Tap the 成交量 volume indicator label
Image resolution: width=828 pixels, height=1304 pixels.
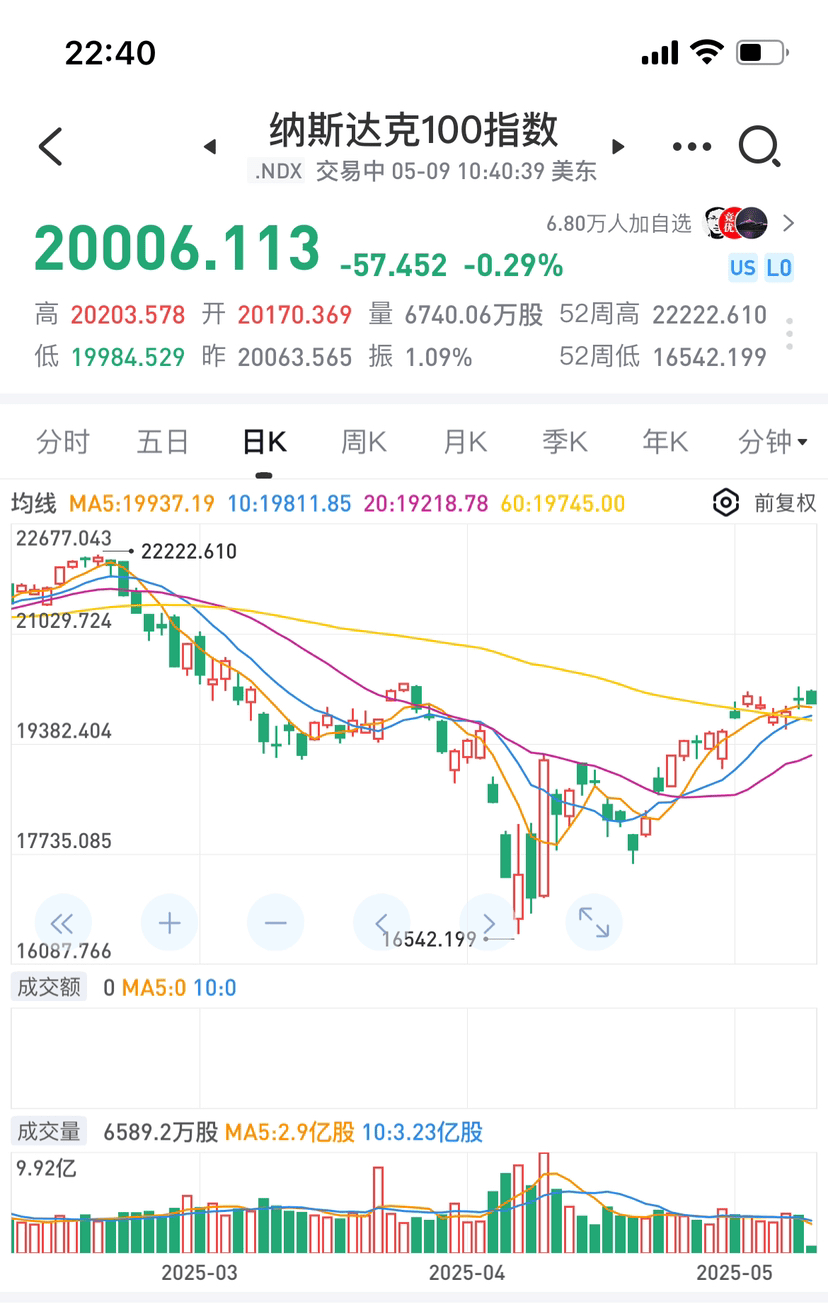pos(49,1132)
